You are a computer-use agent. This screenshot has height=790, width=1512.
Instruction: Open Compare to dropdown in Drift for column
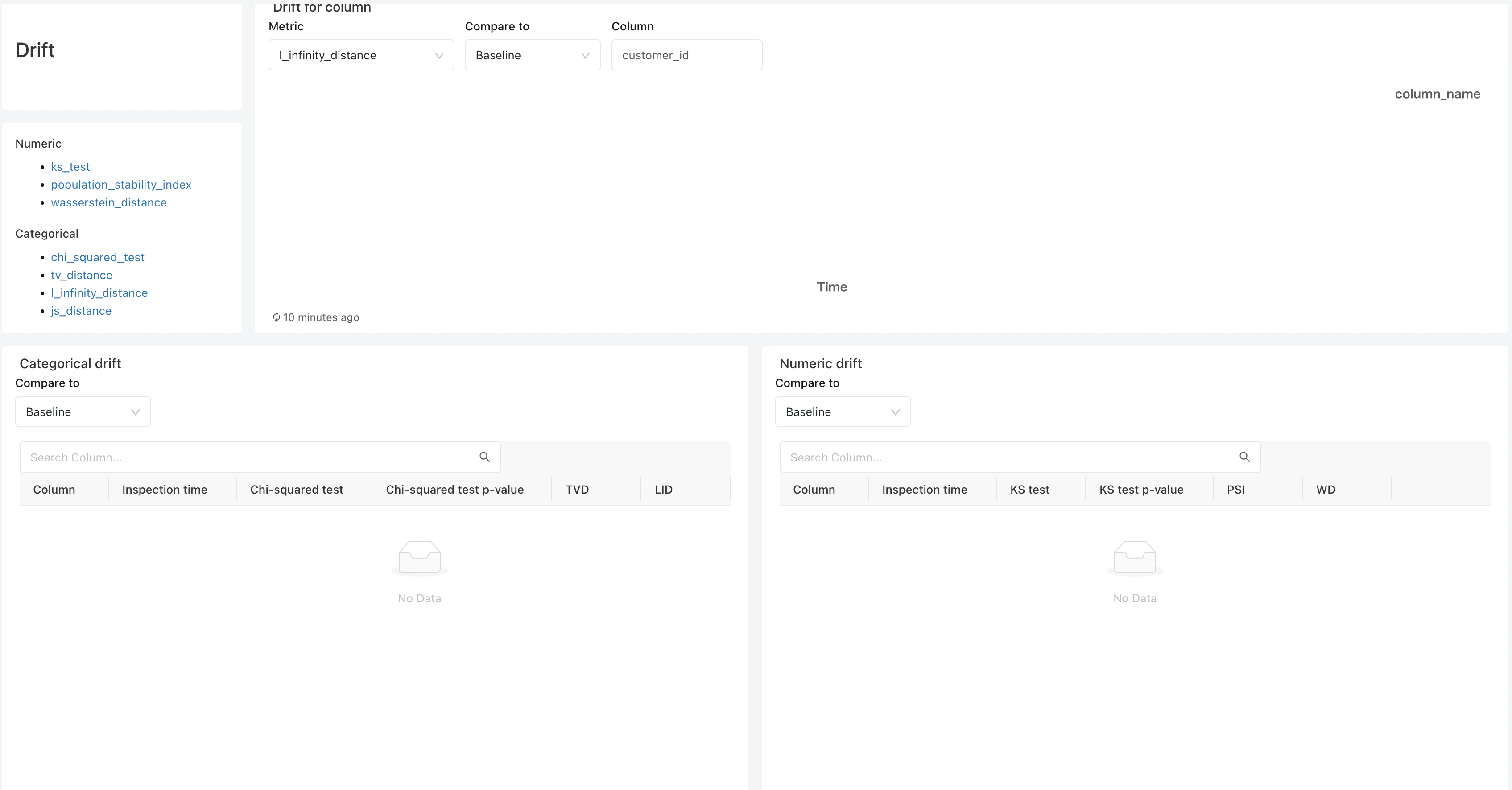[x=532, y=55]
